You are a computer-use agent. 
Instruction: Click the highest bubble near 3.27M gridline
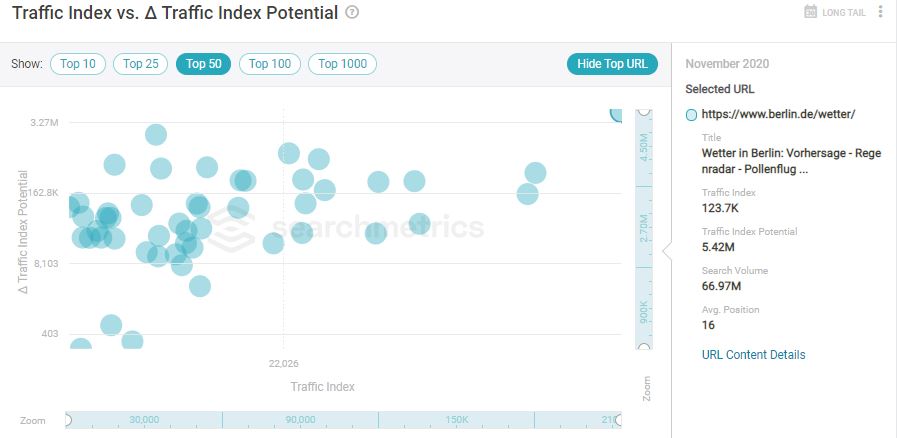[x=156, y=135]
